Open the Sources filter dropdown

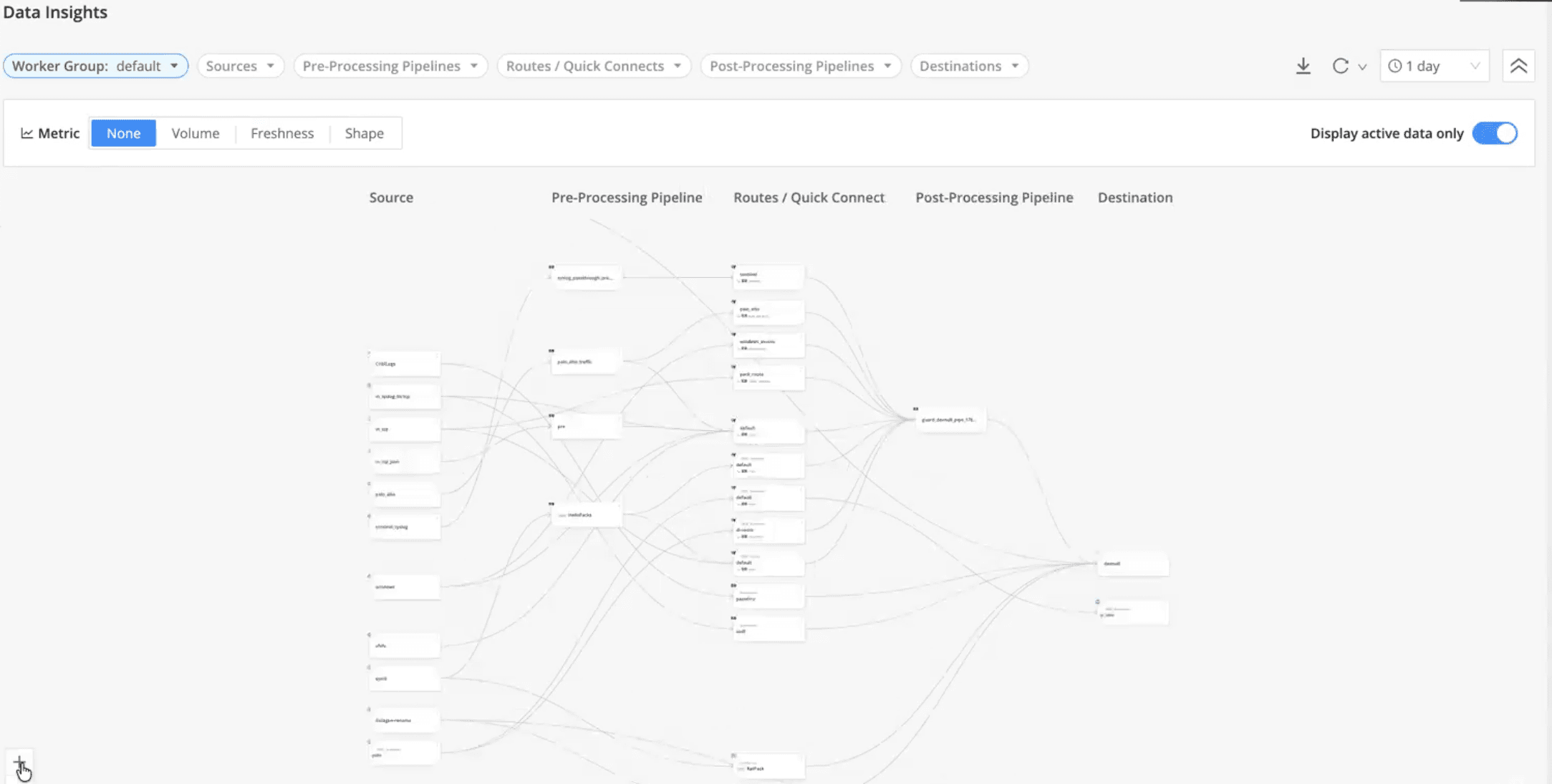click(x=241, y=65)
